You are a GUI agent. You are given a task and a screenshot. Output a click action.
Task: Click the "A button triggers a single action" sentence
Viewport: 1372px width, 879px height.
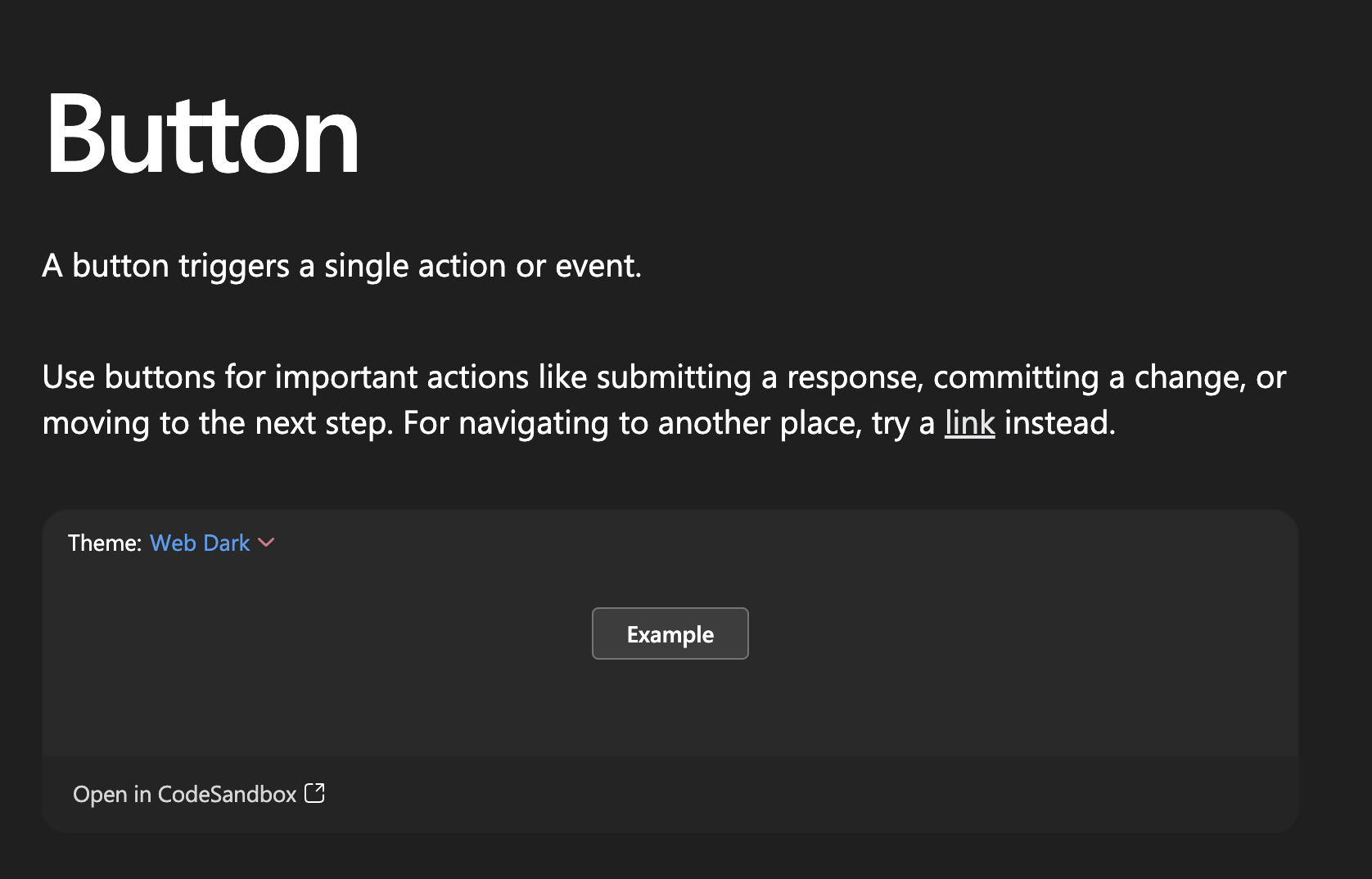[342, 266]
